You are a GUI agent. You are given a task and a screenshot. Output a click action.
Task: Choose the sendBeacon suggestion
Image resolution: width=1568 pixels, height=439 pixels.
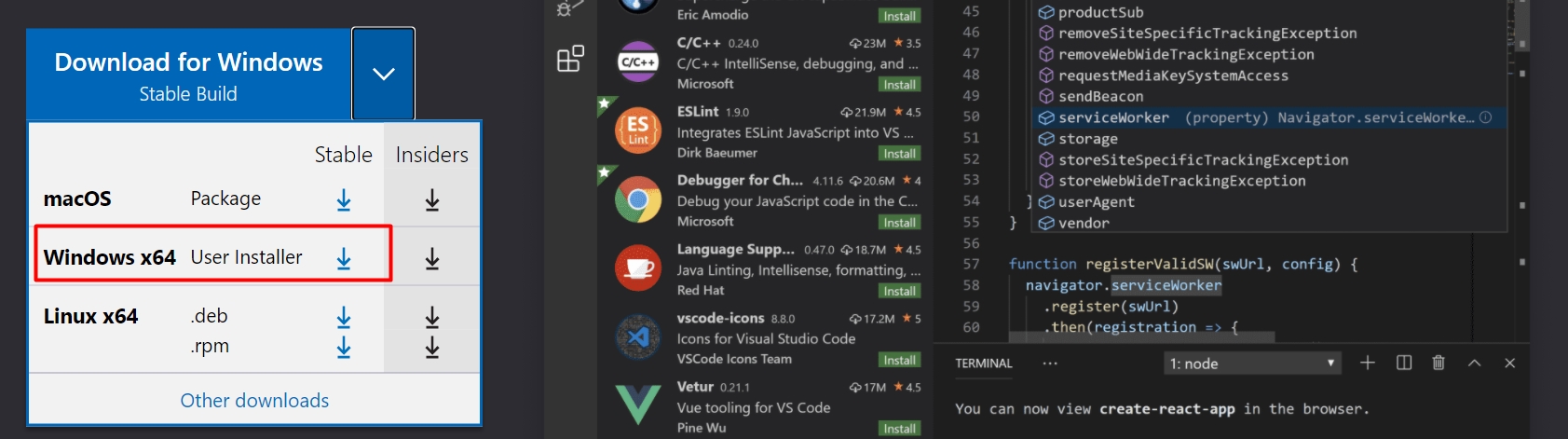[1269, 97]
